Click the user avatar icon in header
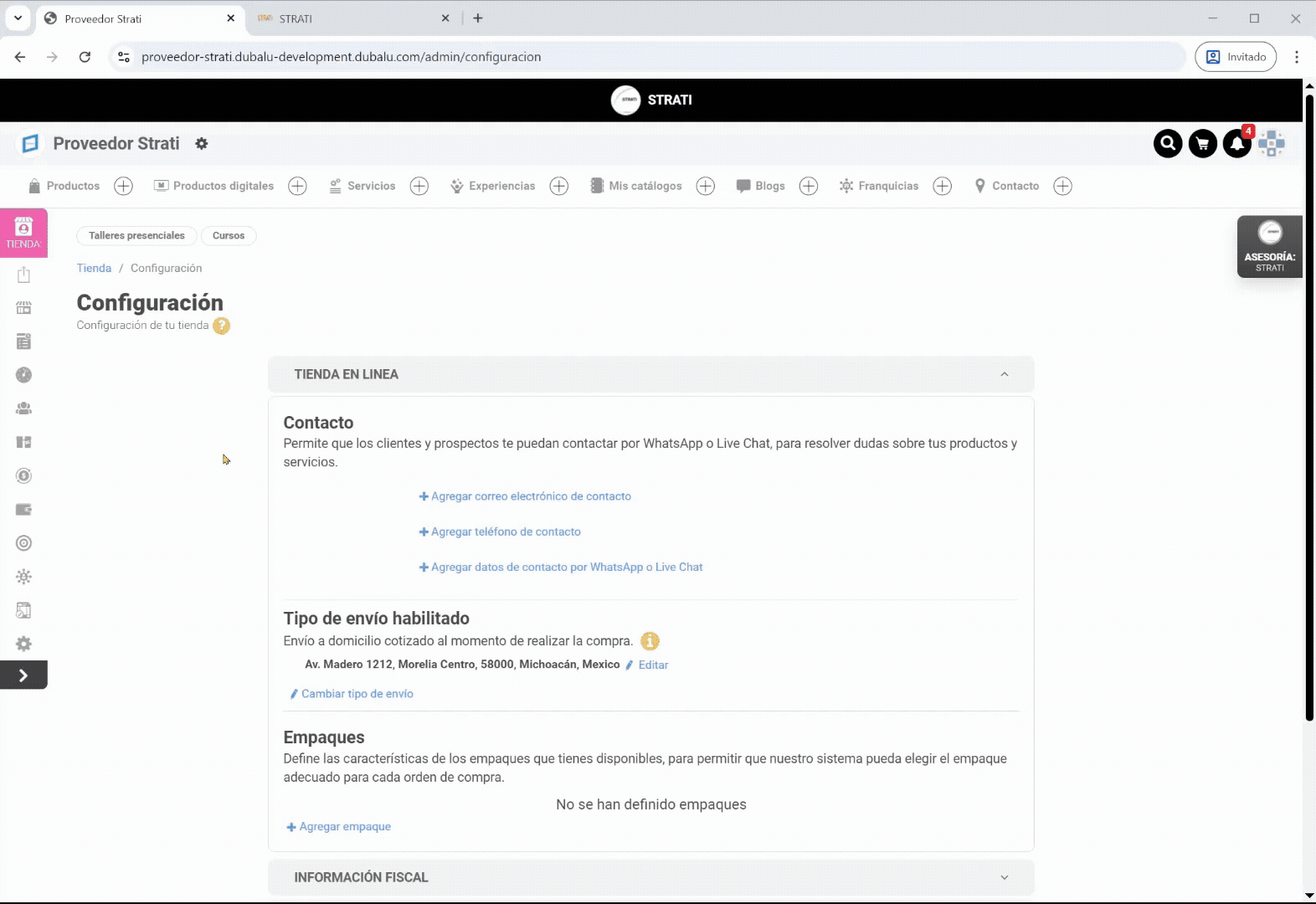Image resolution: width=1316 pixels, height=904 pixels. [1272, 144]
